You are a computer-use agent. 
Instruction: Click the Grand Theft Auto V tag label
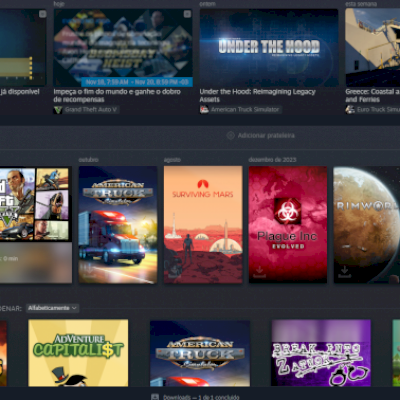pyautogui.click(x=91, y=109)
